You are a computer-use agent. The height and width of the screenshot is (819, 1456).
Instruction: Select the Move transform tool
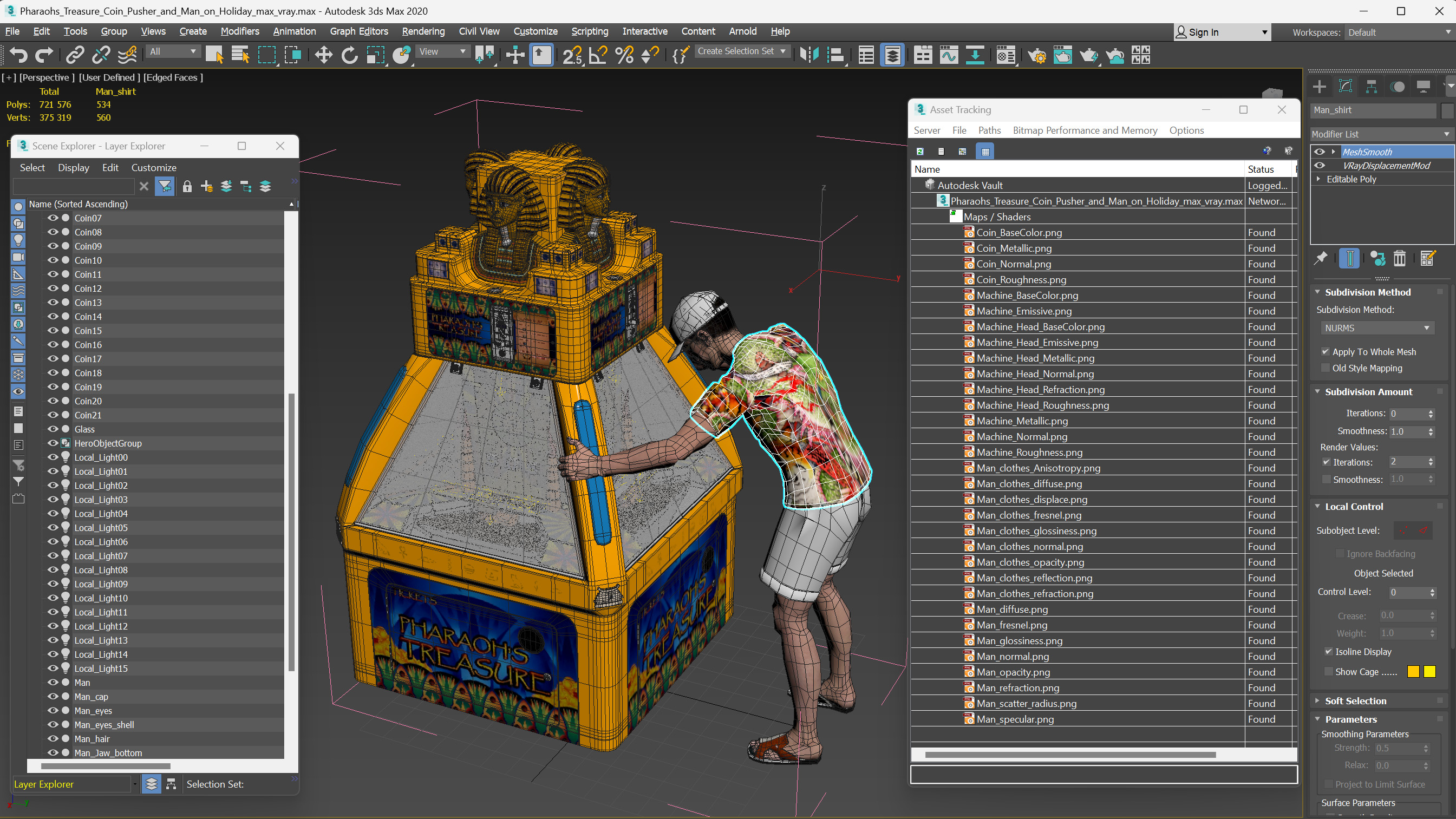[323, 55]
